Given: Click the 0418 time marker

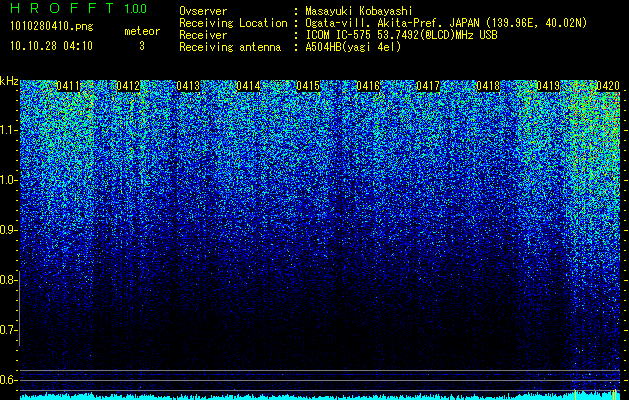Looking at the screenshot, I should pos(488,86).
